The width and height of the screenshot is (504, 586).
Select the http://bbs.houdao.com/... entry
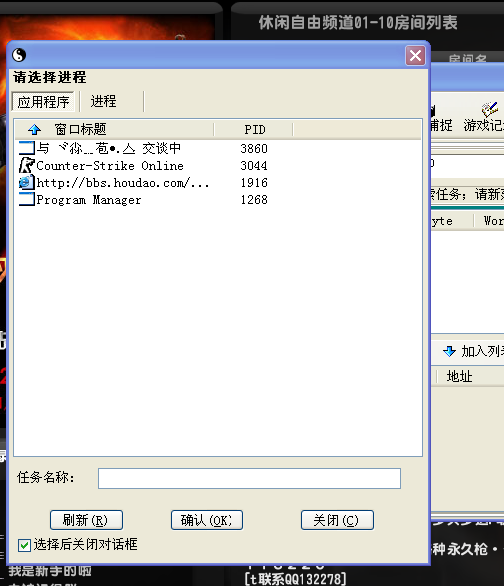tap(123, 183)
